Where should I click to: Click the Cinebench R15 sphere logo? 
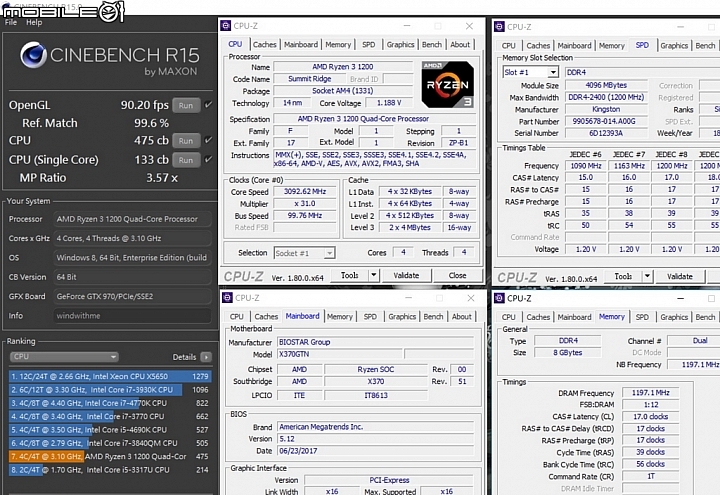33,55
